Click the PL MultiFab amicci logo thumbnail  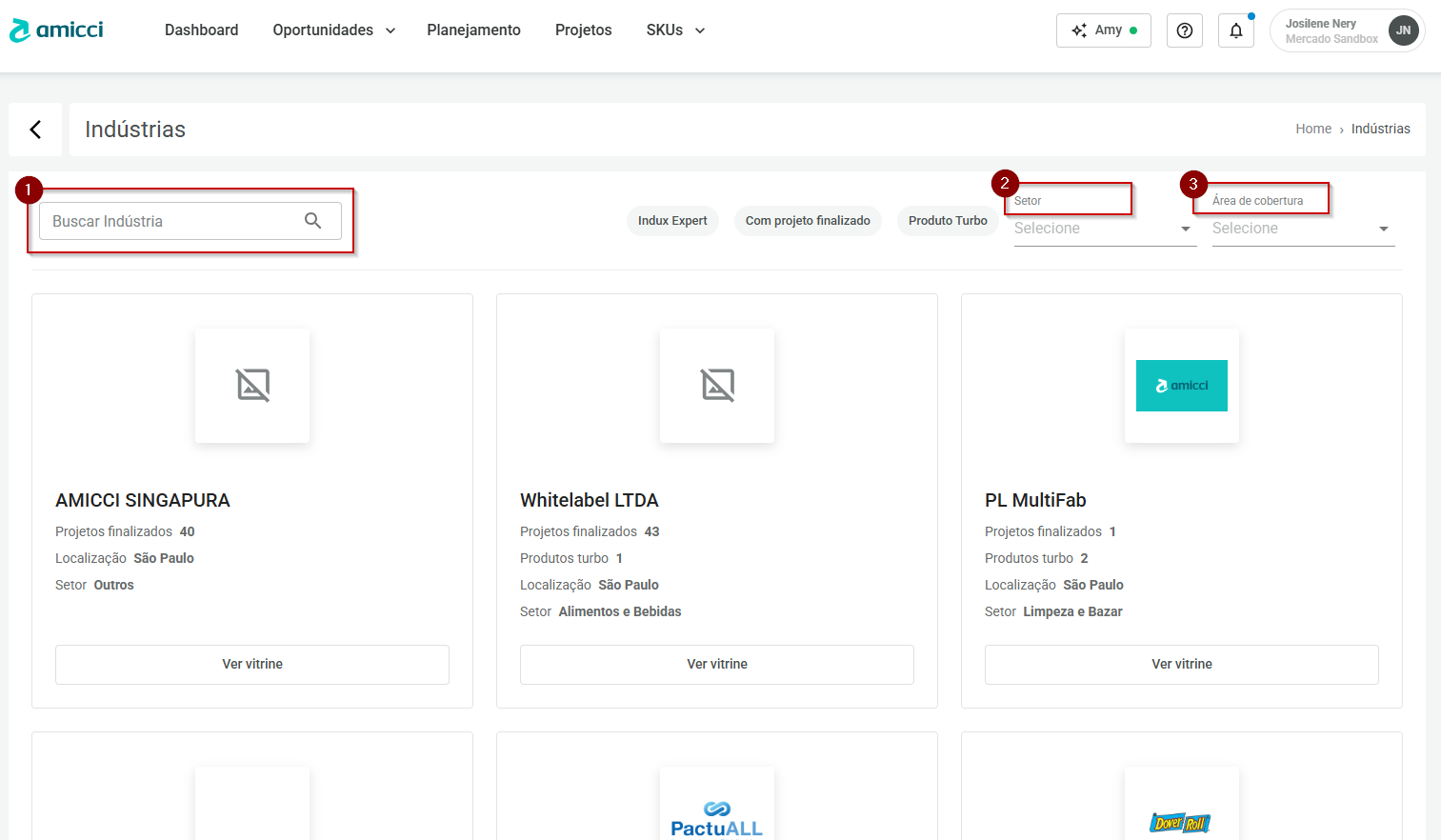1181,386
